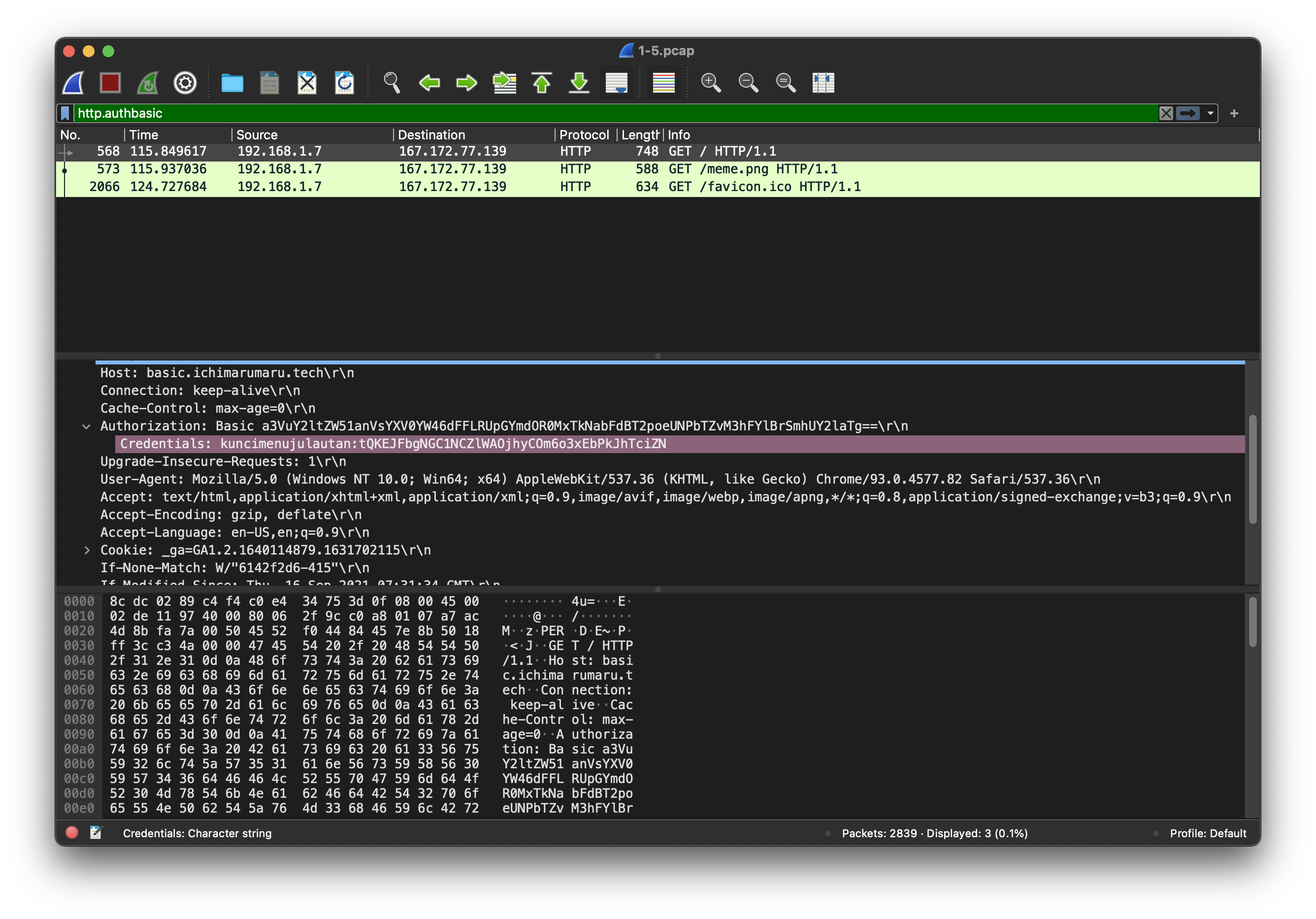
Task: Click hex row at offset 00a0
Action: coord(294,750)
